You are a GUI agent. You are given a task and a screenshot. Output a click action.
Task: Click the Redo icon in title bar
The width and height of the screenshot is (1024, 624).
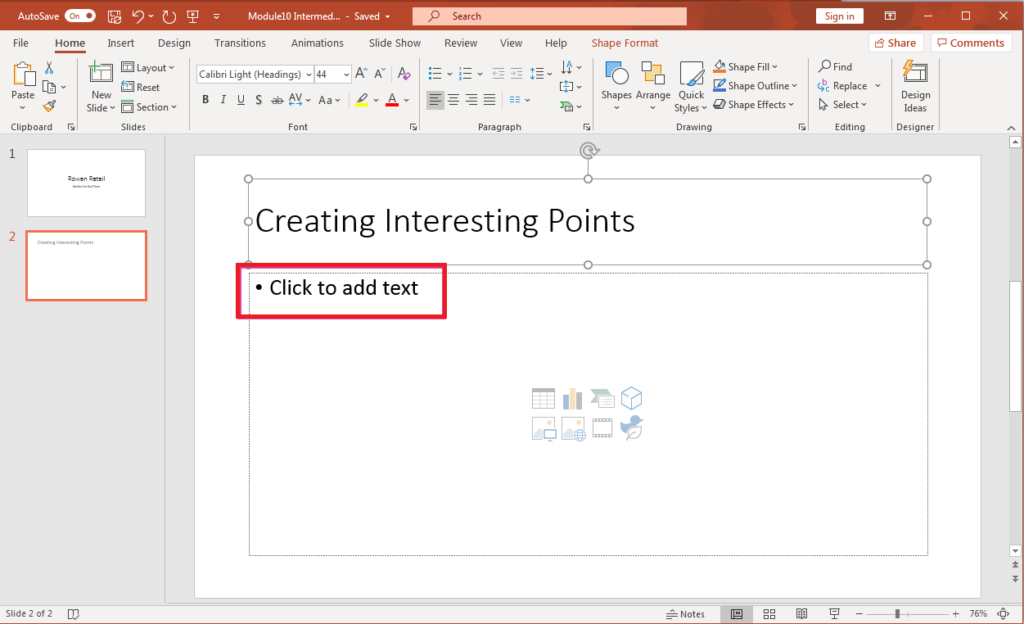(x=169, y=16)
